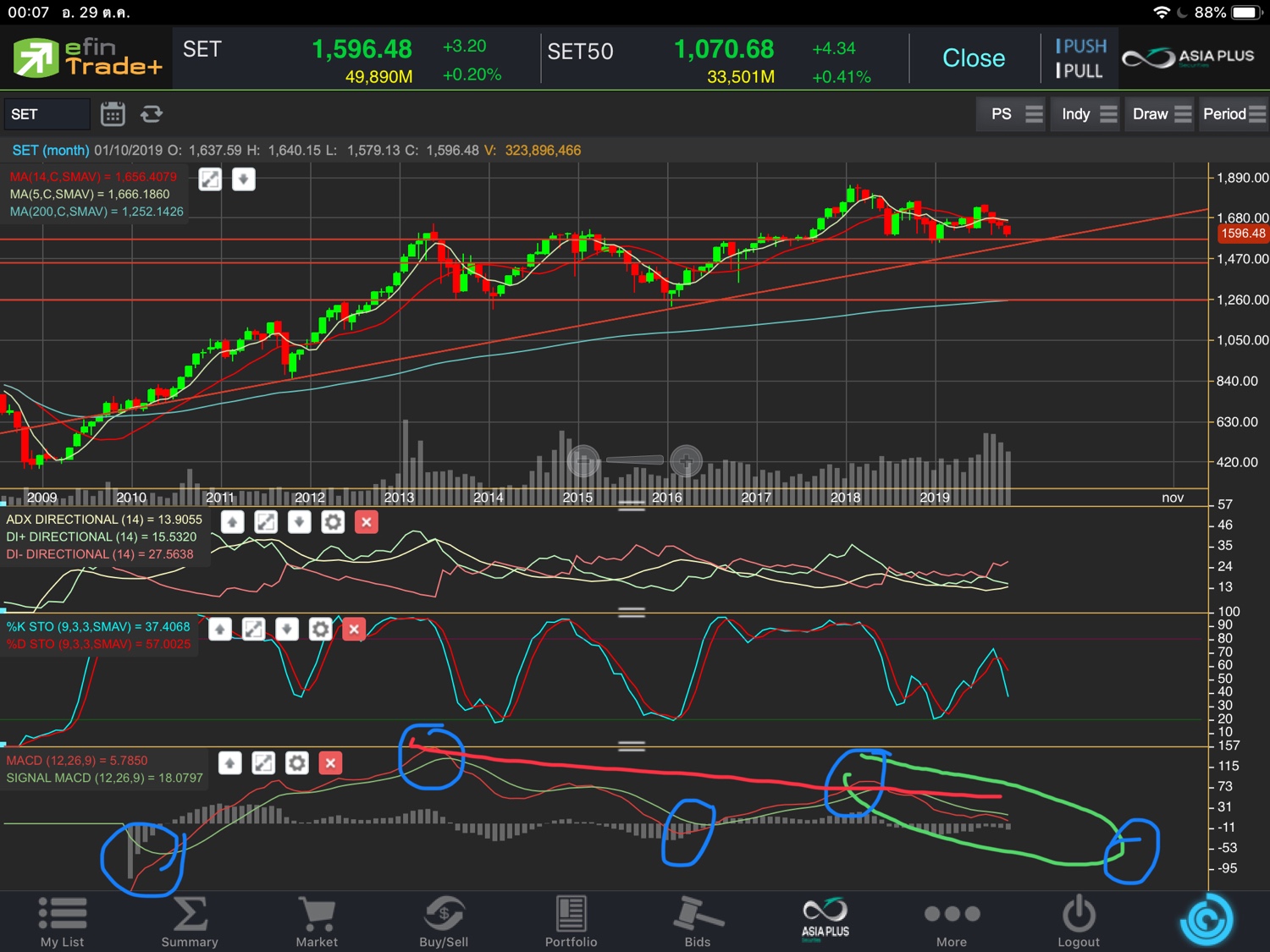Screen dimensions: 1270x952
Task: Open the calendar date picker icon
Action: pos(113,114)
